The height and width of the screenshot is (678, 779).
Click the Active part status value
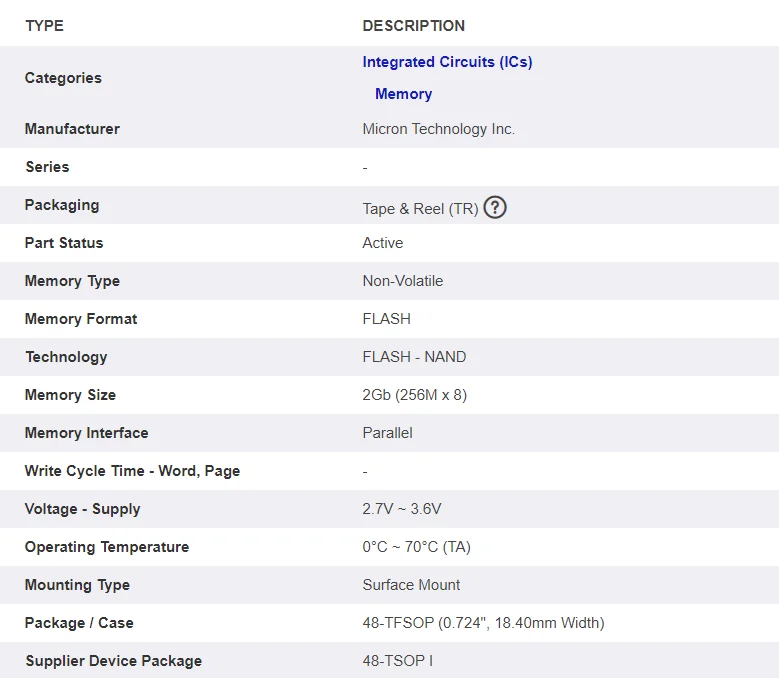pyautogui.click(x=382, y=243)
